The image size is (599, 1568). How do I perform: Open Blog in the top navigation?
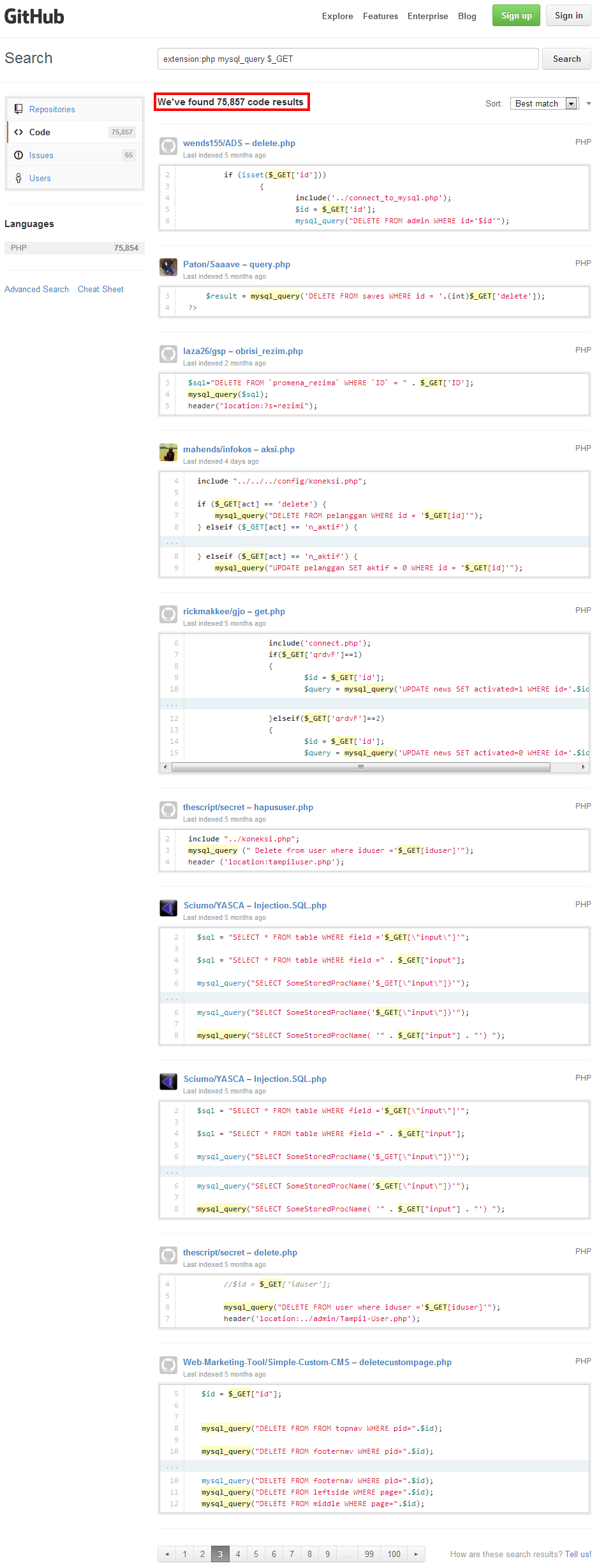point(467,16)
